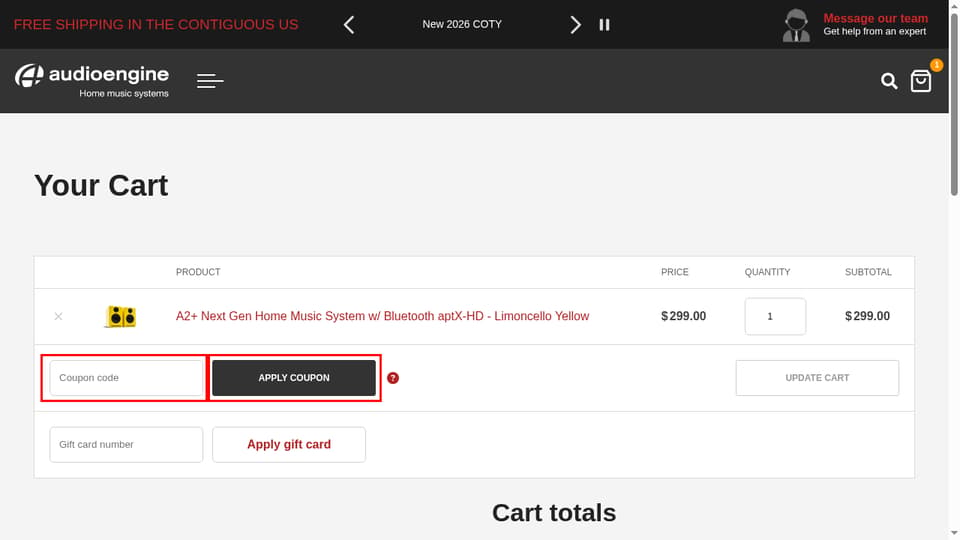Viewport: 960px width, 540px height.
Task: Click the PRICE column header
Action: pyautogui.click(x=675, y=272)
